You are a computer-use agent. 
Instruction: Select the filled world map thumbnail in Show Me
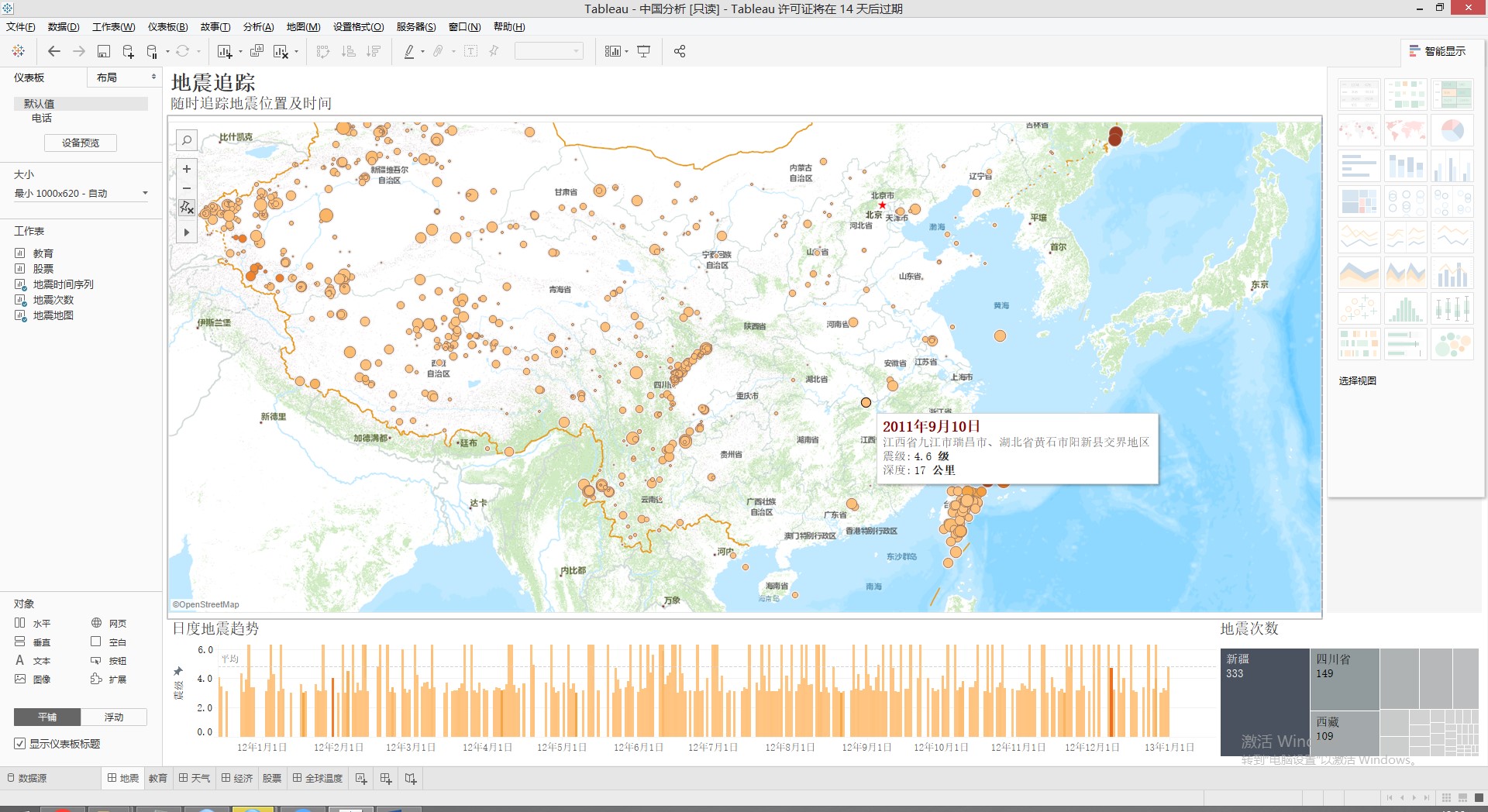tap(1405, 130)
